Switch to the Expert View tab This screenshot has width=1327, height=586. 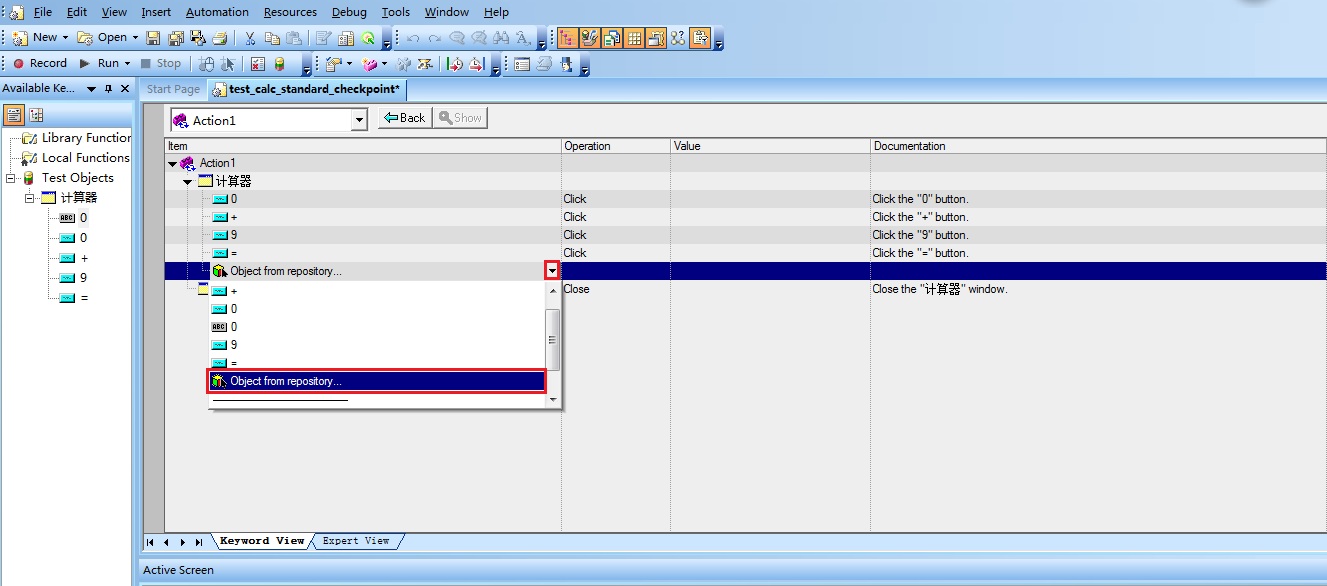(356, 541)
